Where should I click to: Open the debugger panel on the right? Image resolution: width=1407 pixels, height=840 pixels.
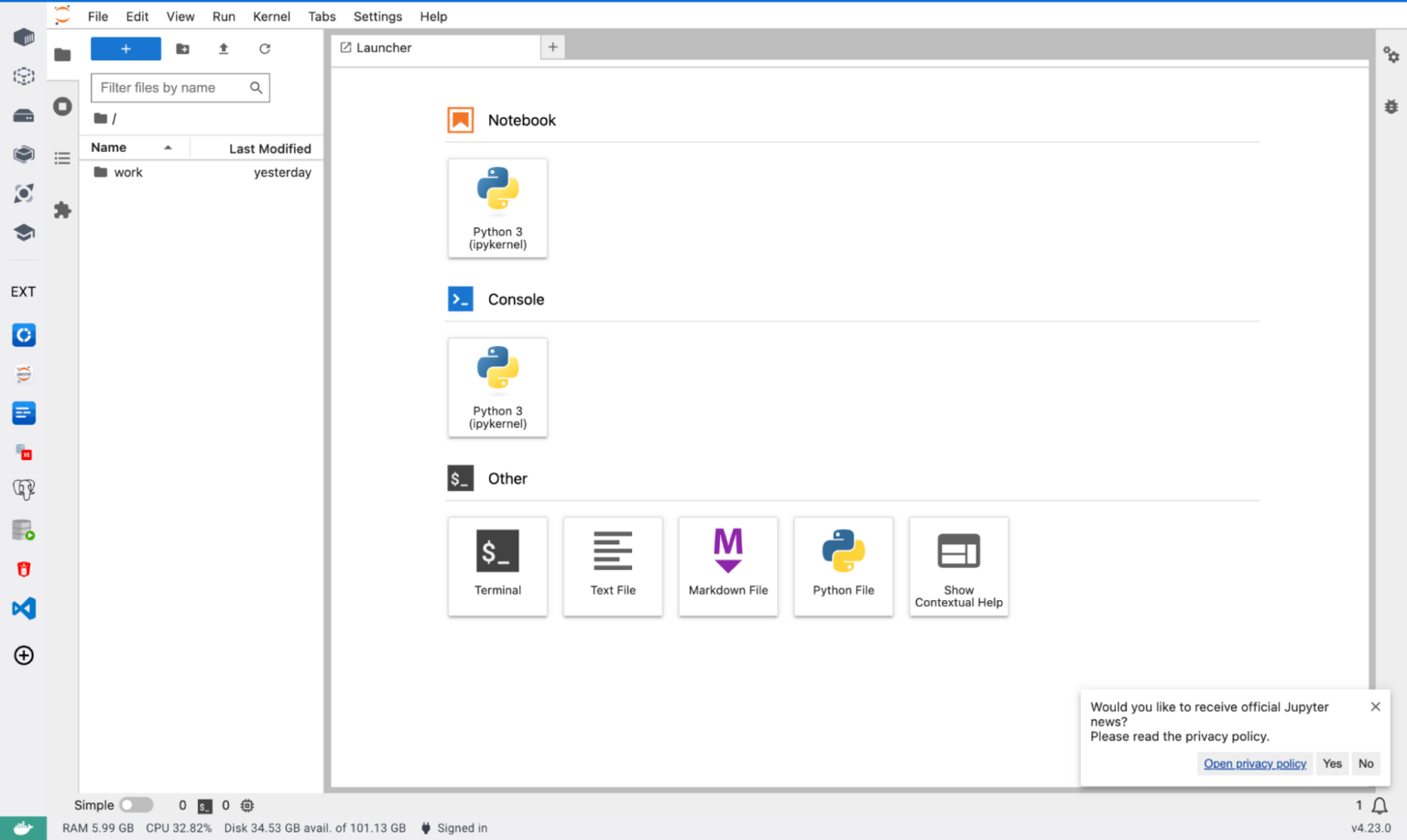pos(1391,106)
